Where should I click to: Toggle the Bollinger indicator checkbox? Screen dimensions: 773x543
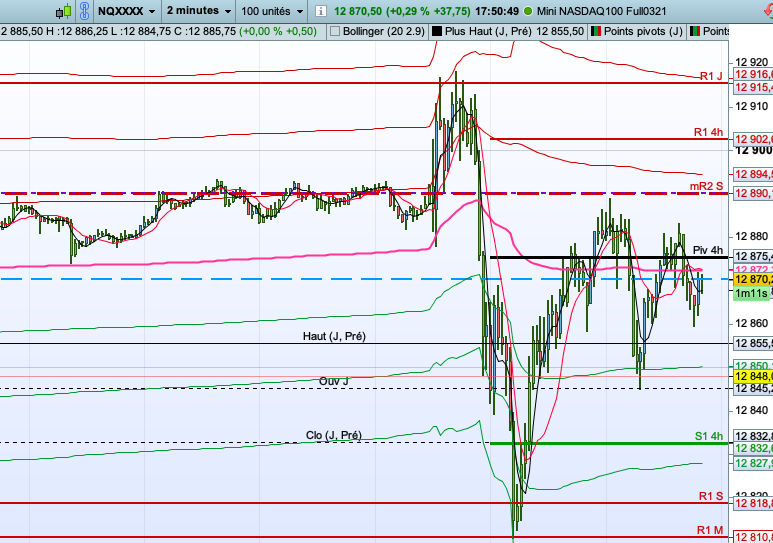coord(335,32)
